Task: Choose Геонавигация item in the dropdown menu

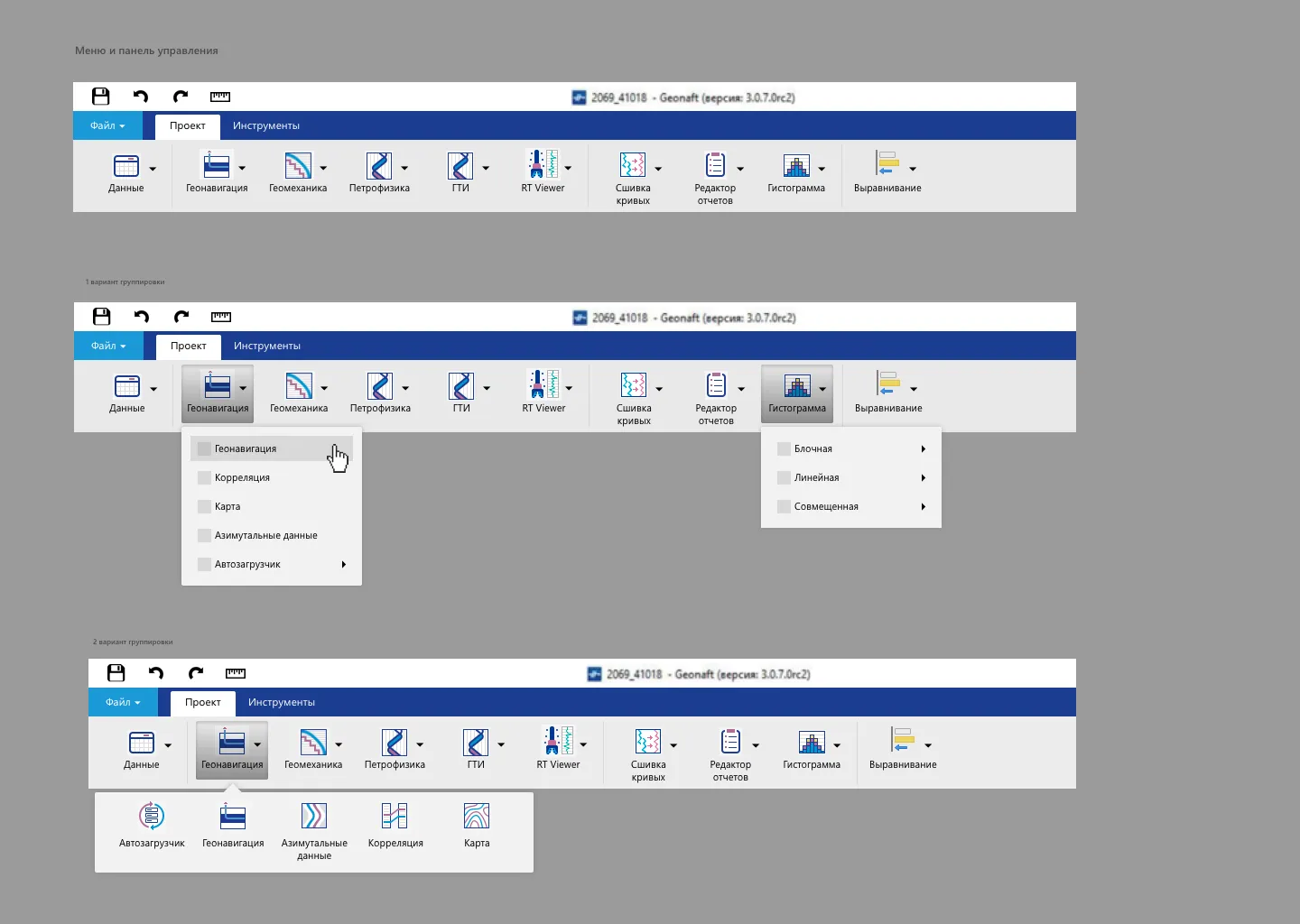Action: coord(271,448)
